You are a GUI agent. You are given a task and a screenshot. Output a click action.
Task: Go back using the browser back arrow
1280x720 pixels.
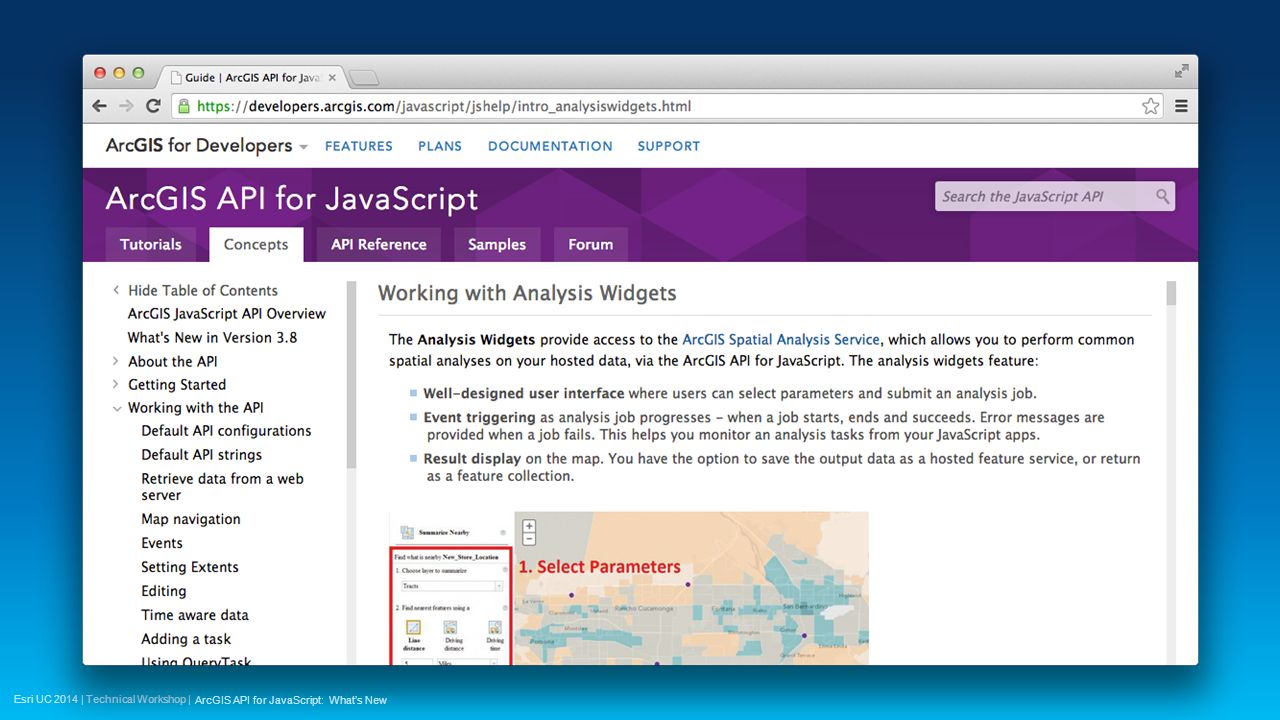click(x=99, y=106)
